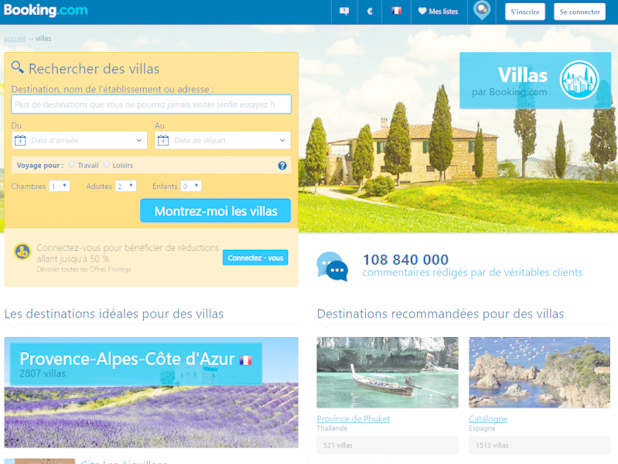The image size is (618, 464).
Task: Open the profile avatar pin icon
Action: click(x=481, y=11)
